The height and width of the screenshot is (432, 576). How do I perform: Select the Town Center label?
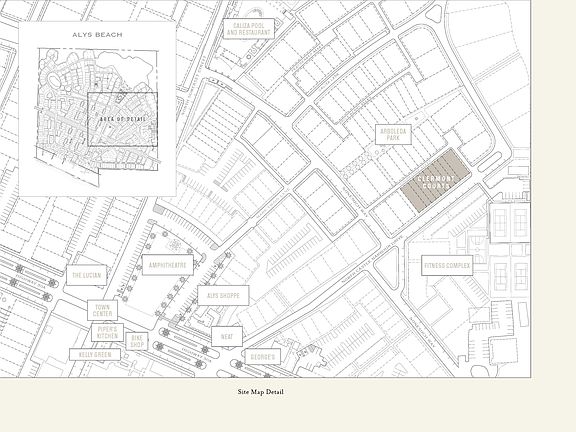coord(102,310)
